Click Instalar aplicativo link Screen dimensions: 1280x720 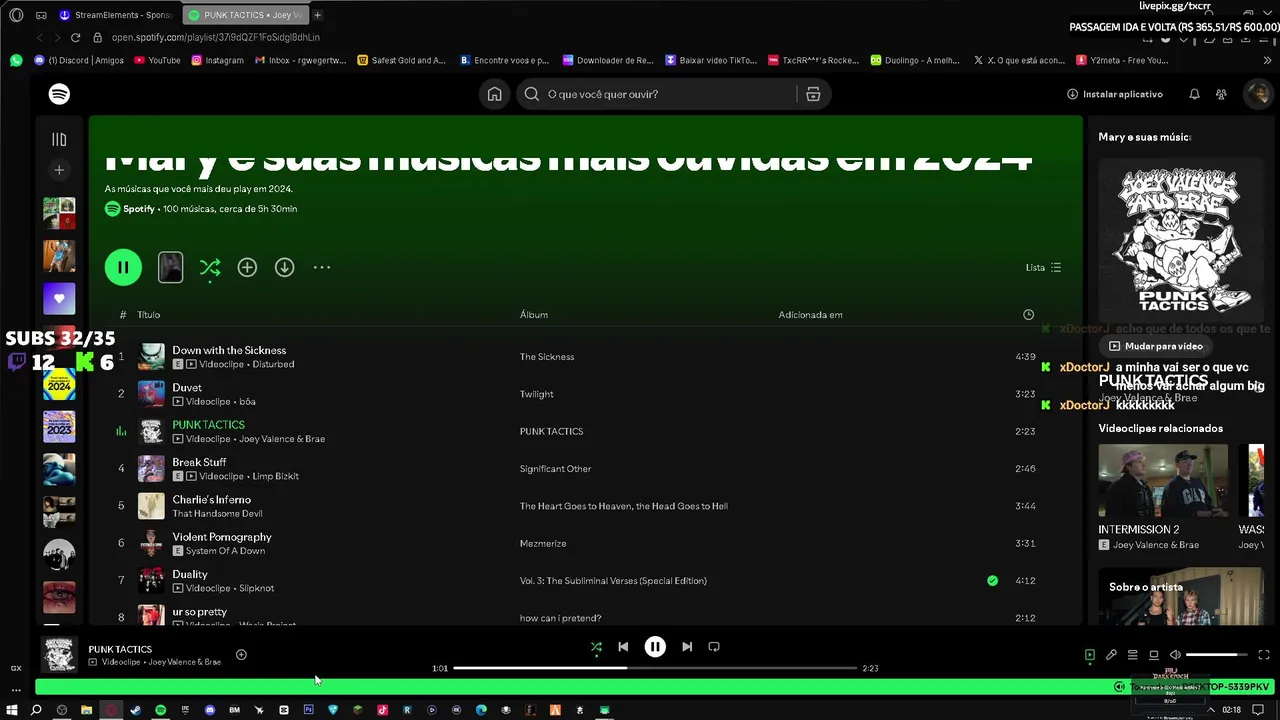tap(1115, 94)
